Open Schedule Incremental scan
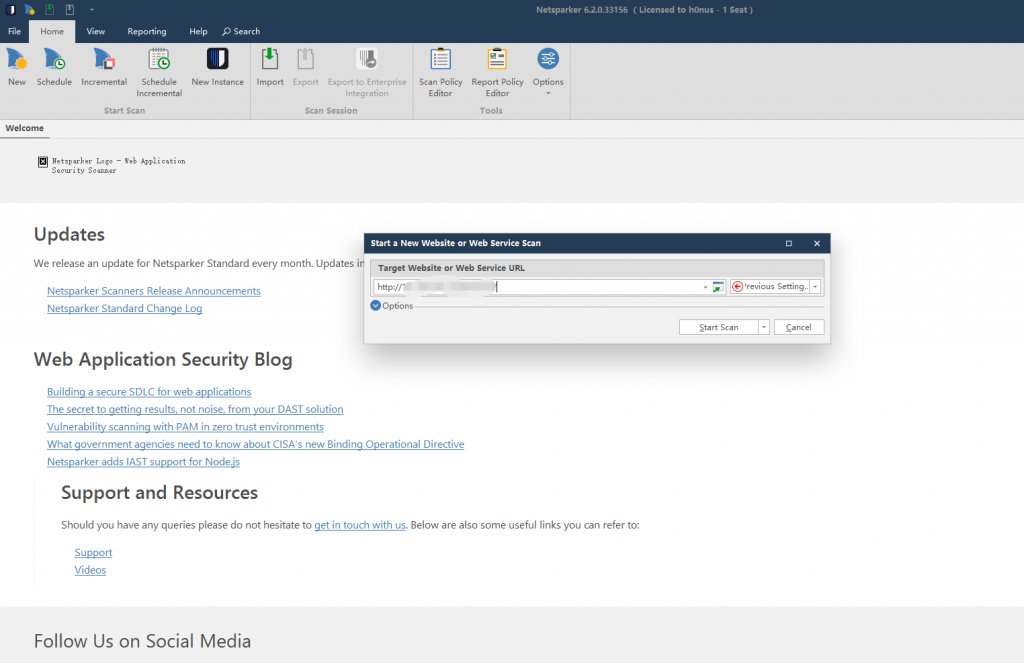 (x=159, y=73)
